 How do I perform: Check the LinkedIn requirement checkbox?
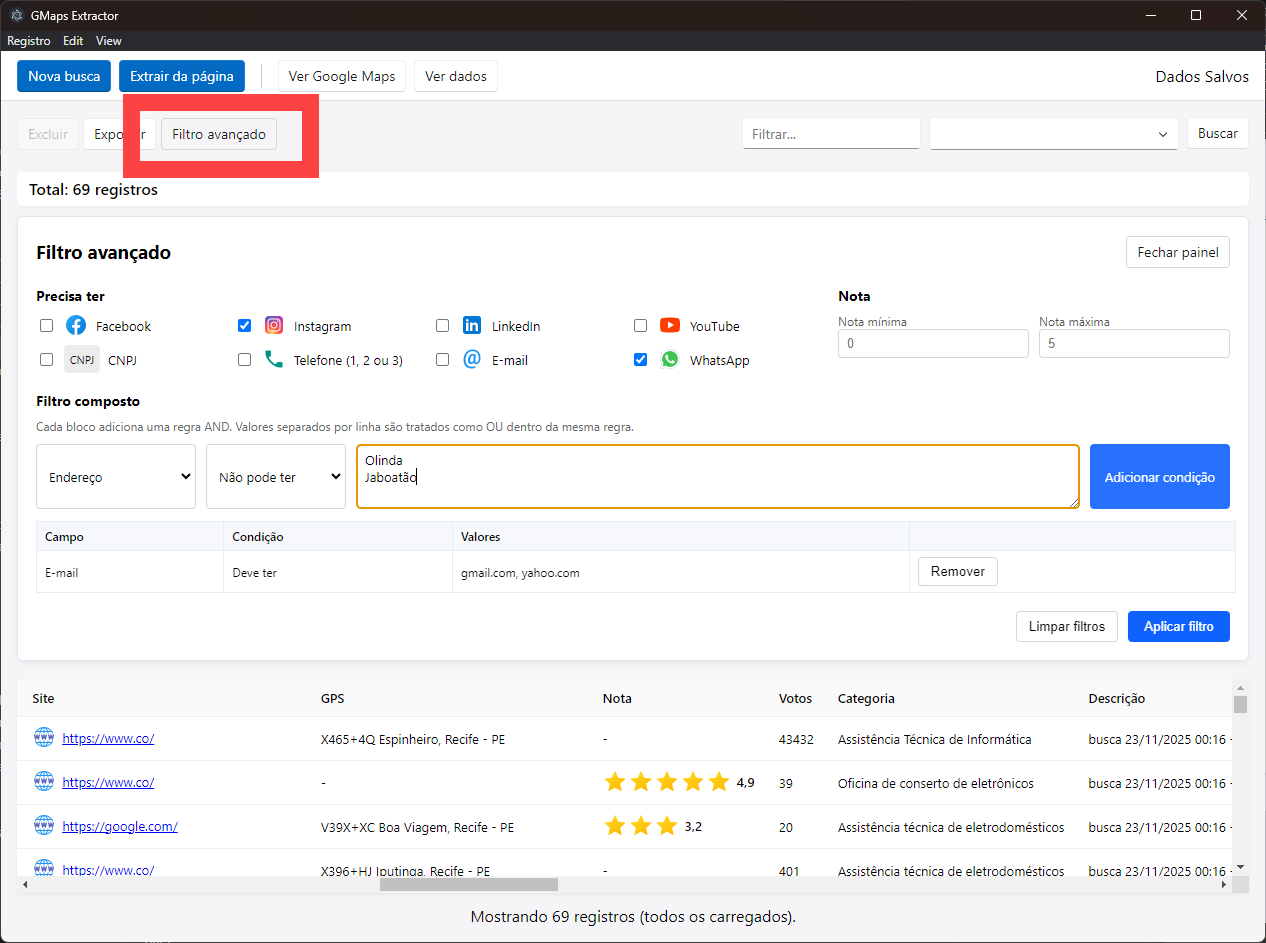coord(442,326)
